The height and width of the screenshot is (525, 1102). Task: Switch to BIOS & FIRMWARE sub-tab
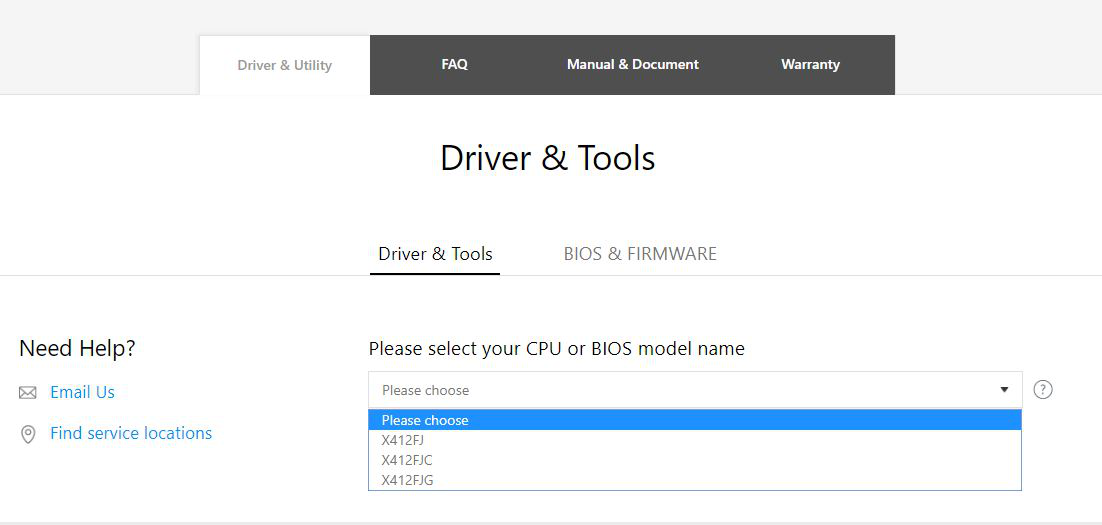click(640, 254)
